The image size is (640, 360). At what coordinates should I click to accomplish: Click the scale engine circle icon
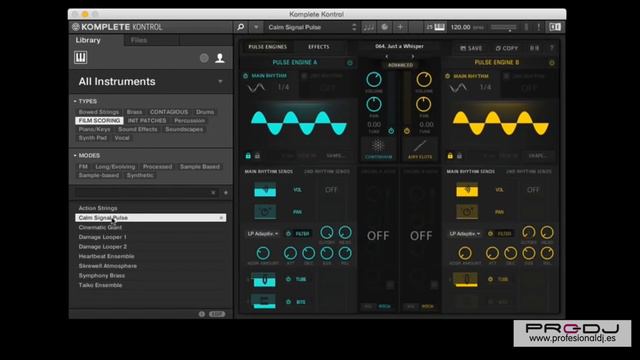pos(384,27)
